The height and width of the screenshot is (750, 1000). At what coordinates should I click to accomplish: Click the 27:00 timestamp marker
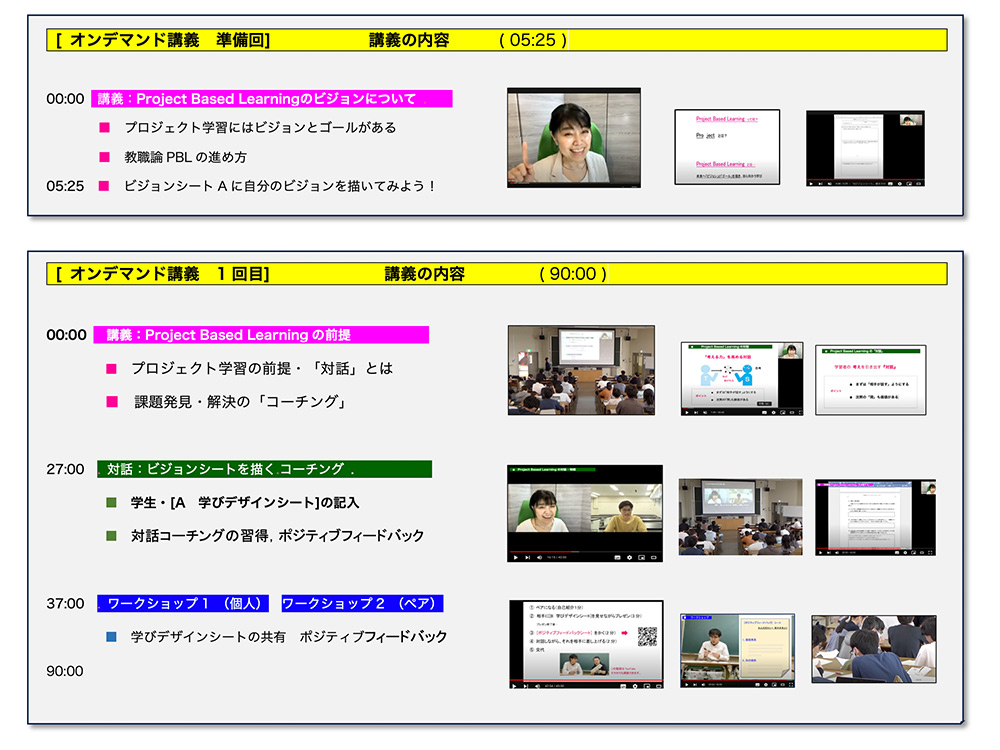65,469
